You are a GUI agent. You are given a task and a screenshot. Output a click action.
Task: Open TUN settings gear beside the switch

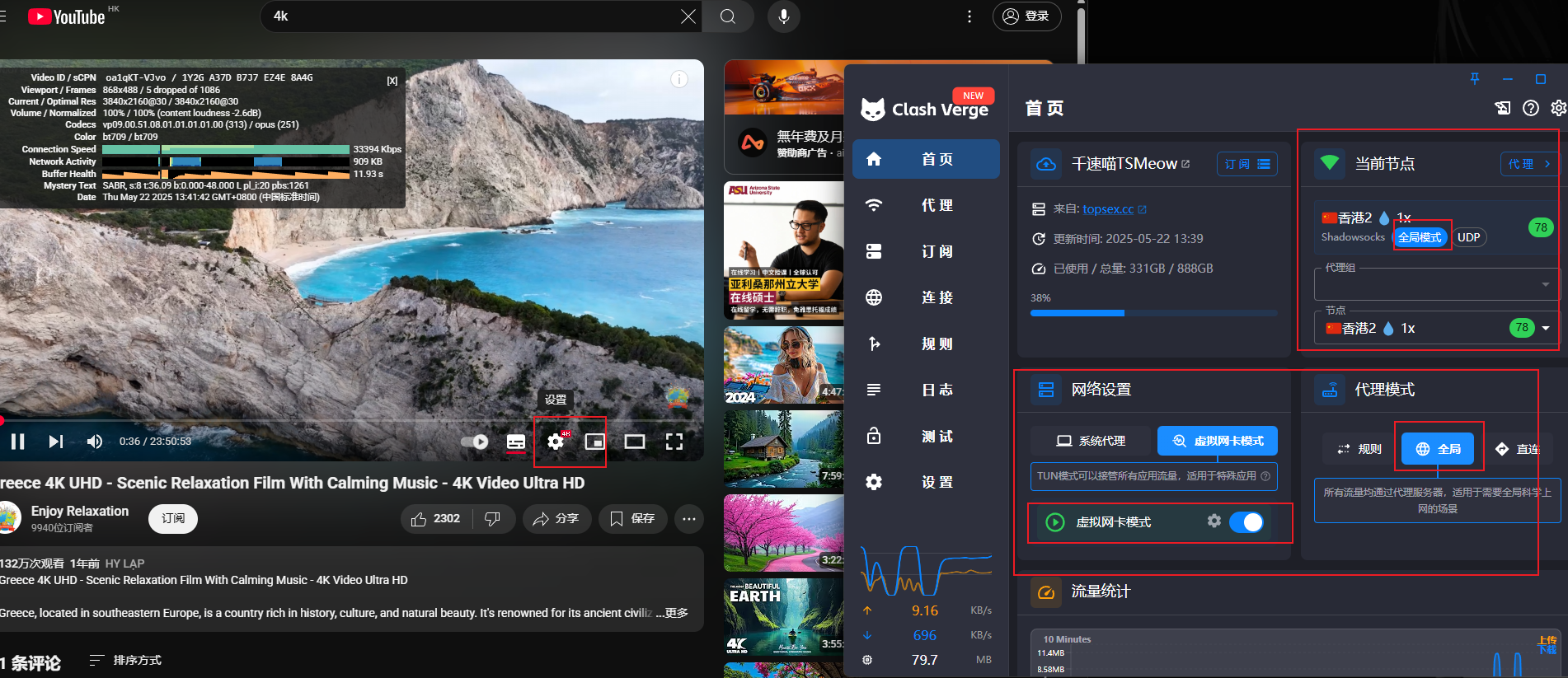coord(1214,521)
